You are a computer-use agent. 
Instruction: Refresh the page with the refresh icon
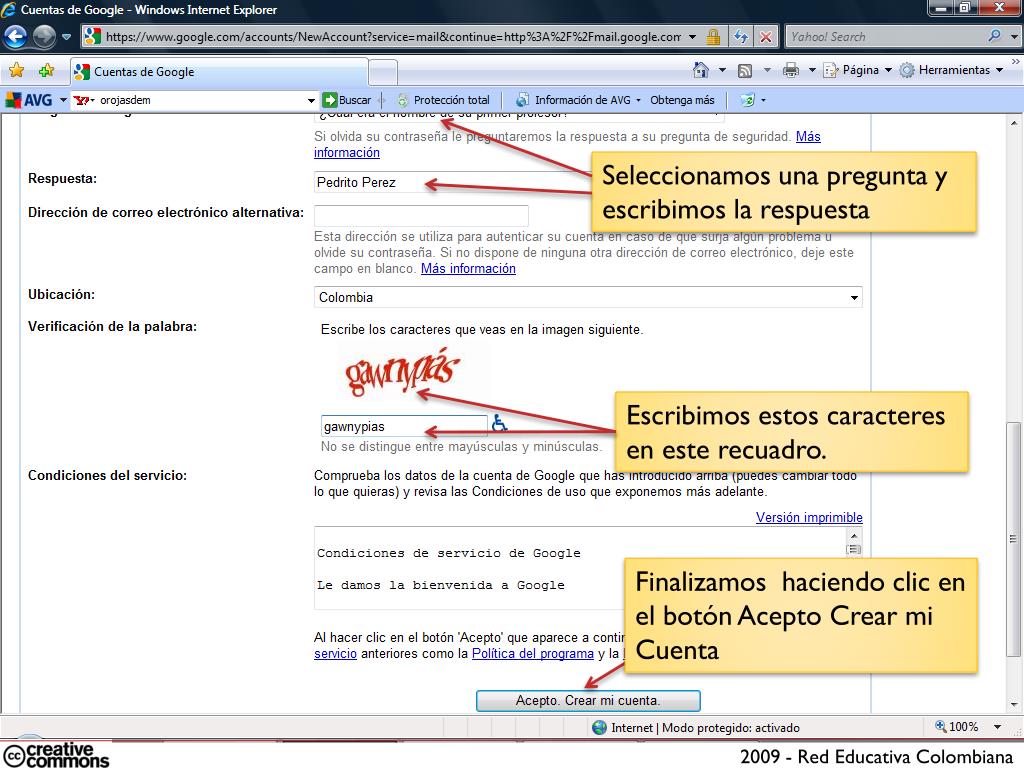(x=741, y=37)
